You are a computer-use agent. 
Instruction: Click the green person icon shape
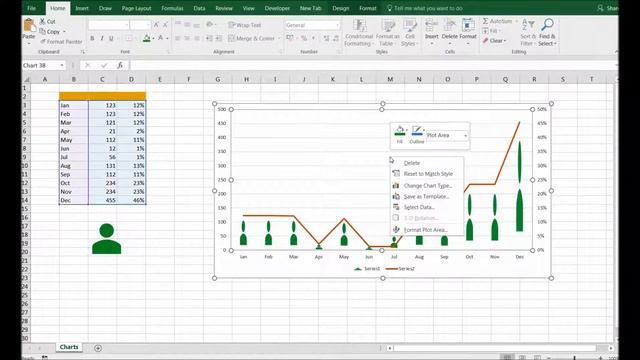[107, 239]
